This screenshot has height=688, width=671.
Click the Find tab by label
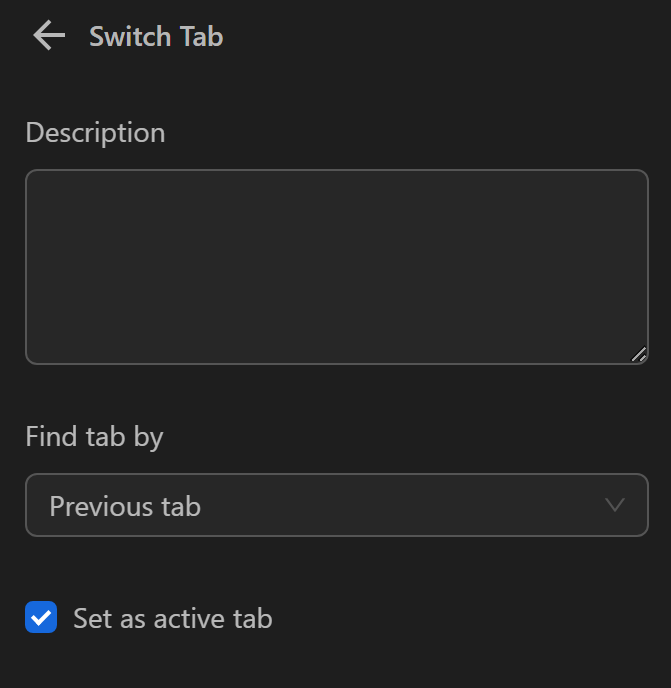(x=94, y=437)
